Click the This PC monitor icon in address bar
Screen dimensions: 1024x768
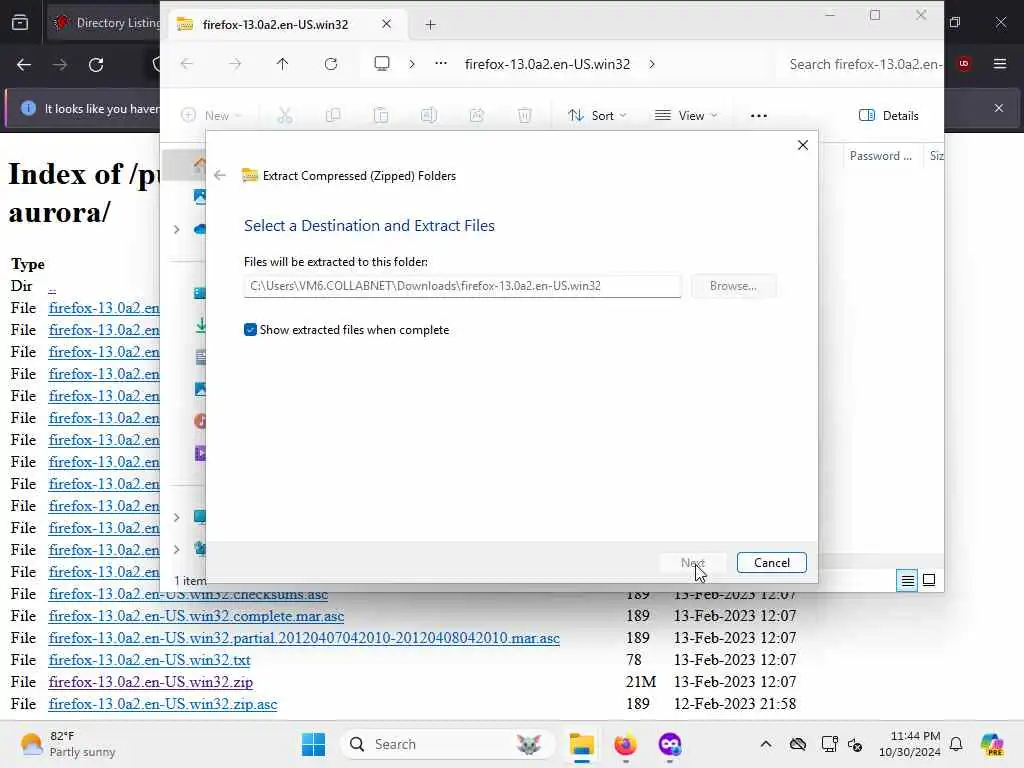coord(382,63)
